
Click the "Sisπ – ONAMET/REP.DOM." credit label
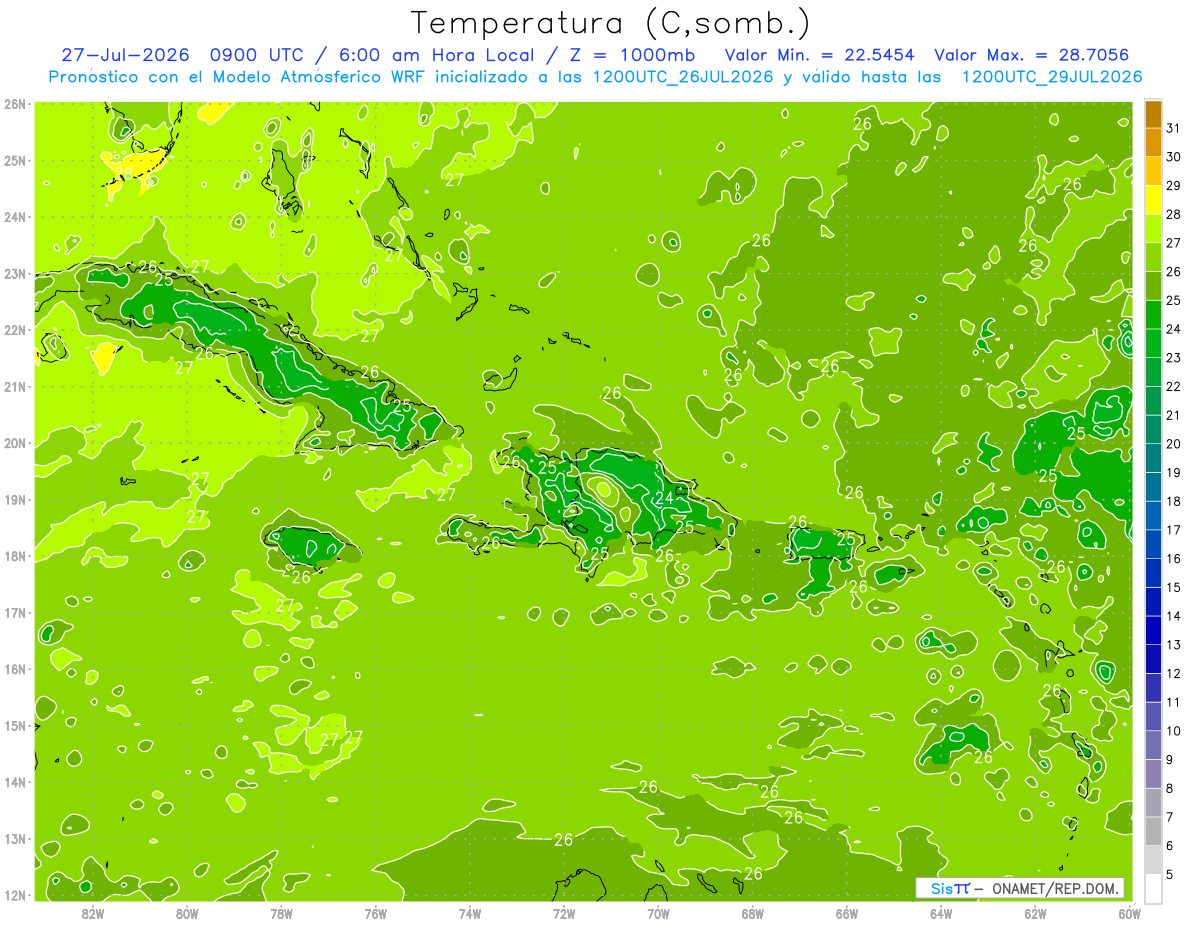(x=1020, y=889)
